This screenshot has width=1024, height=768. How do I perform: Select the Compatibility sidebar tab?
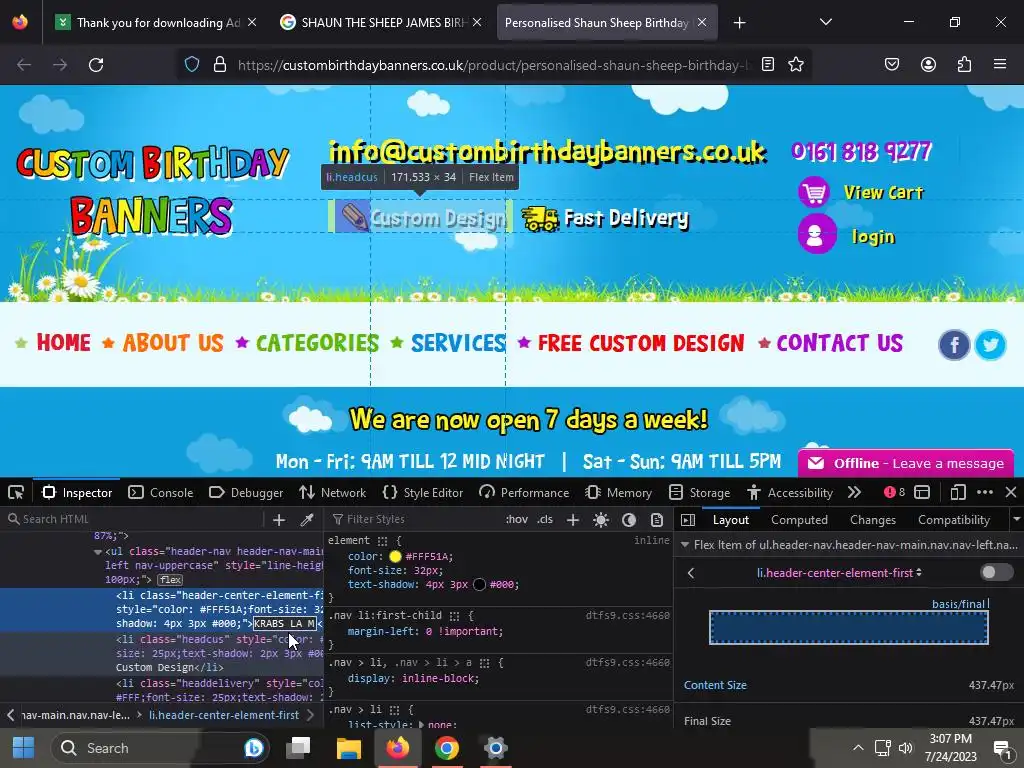click(x=953, y=520)
